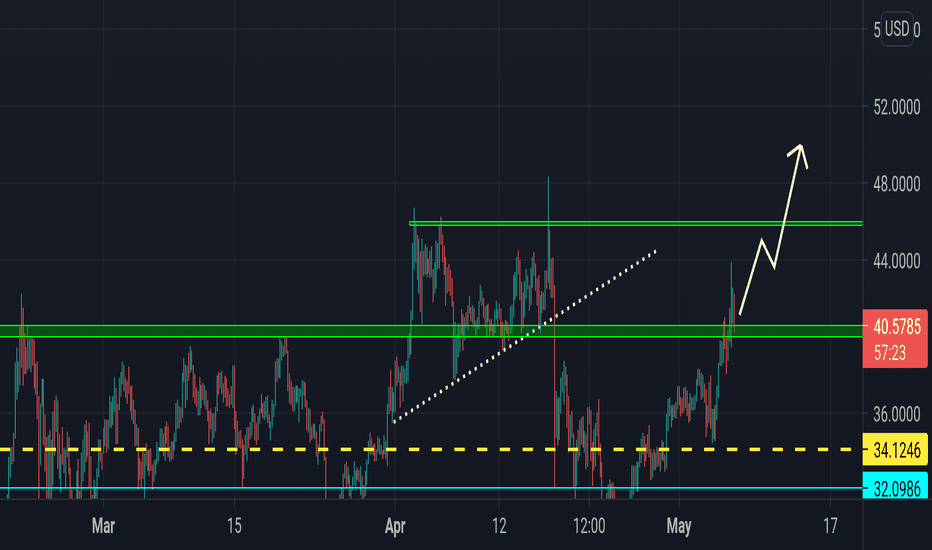Click the 12 date label on time axis

pos(499,526)
